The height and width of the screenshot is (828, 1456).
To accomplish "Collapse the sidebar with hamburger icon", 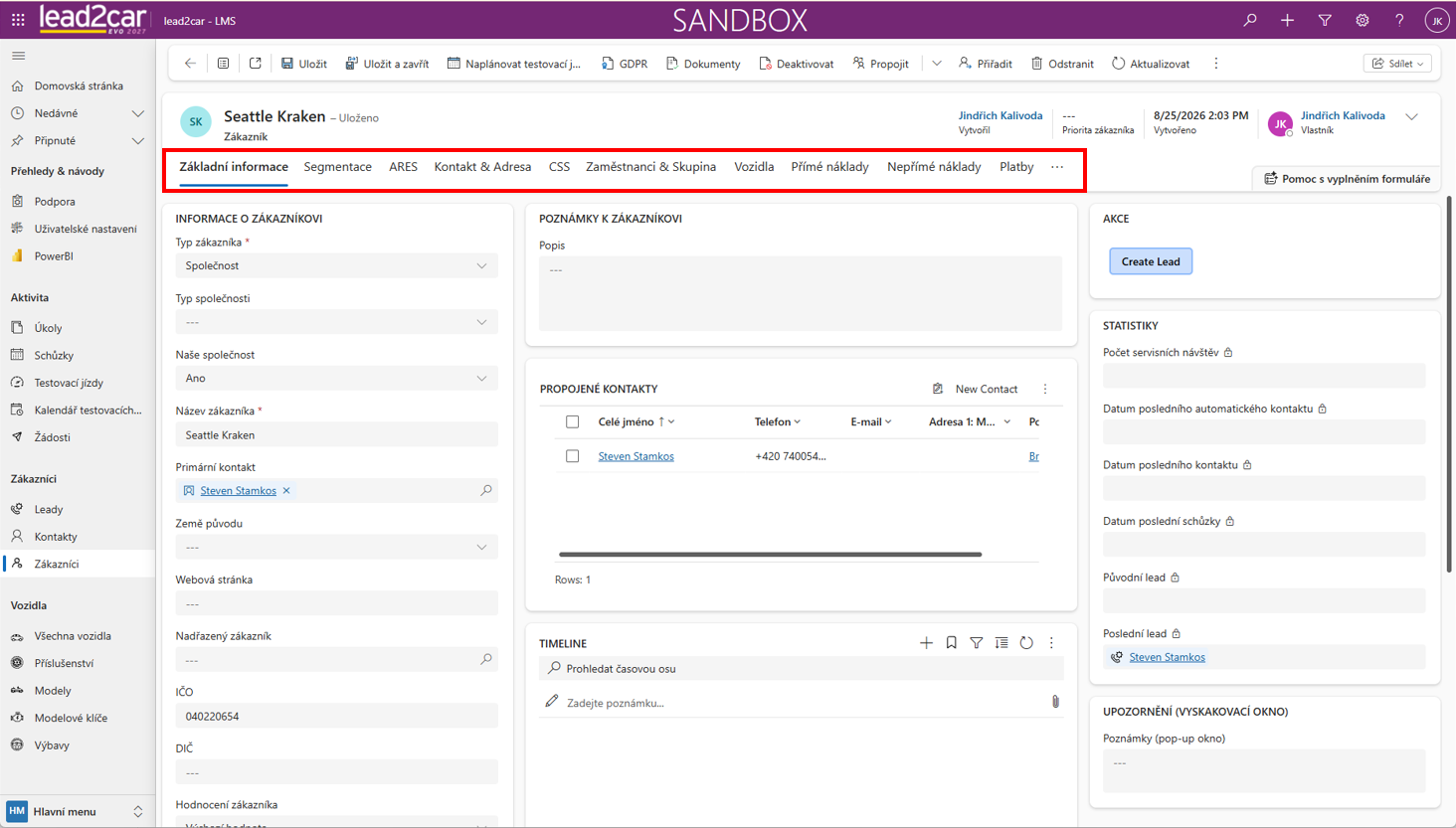I will 18,56.
